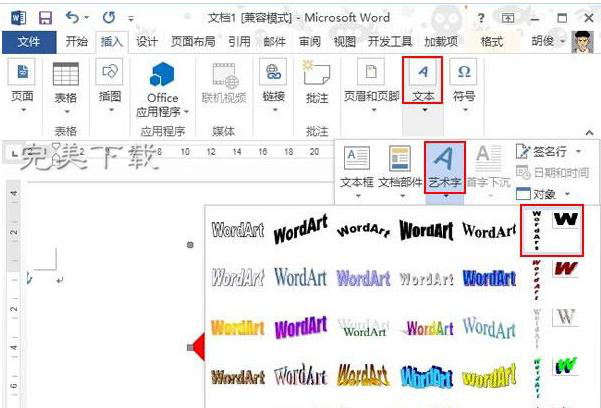Click the user profile avatar picture
This screenshot has height=408, width=601.
583,41
